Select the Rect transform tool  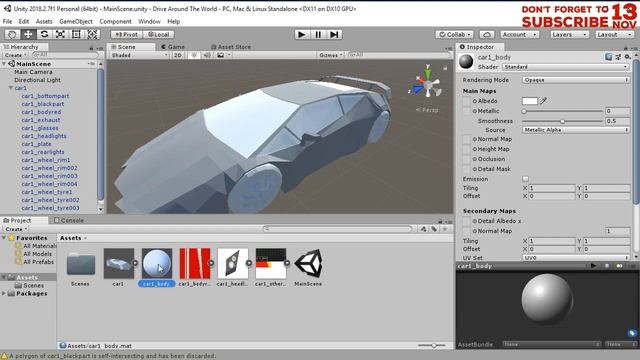click(x=76, y=34)
